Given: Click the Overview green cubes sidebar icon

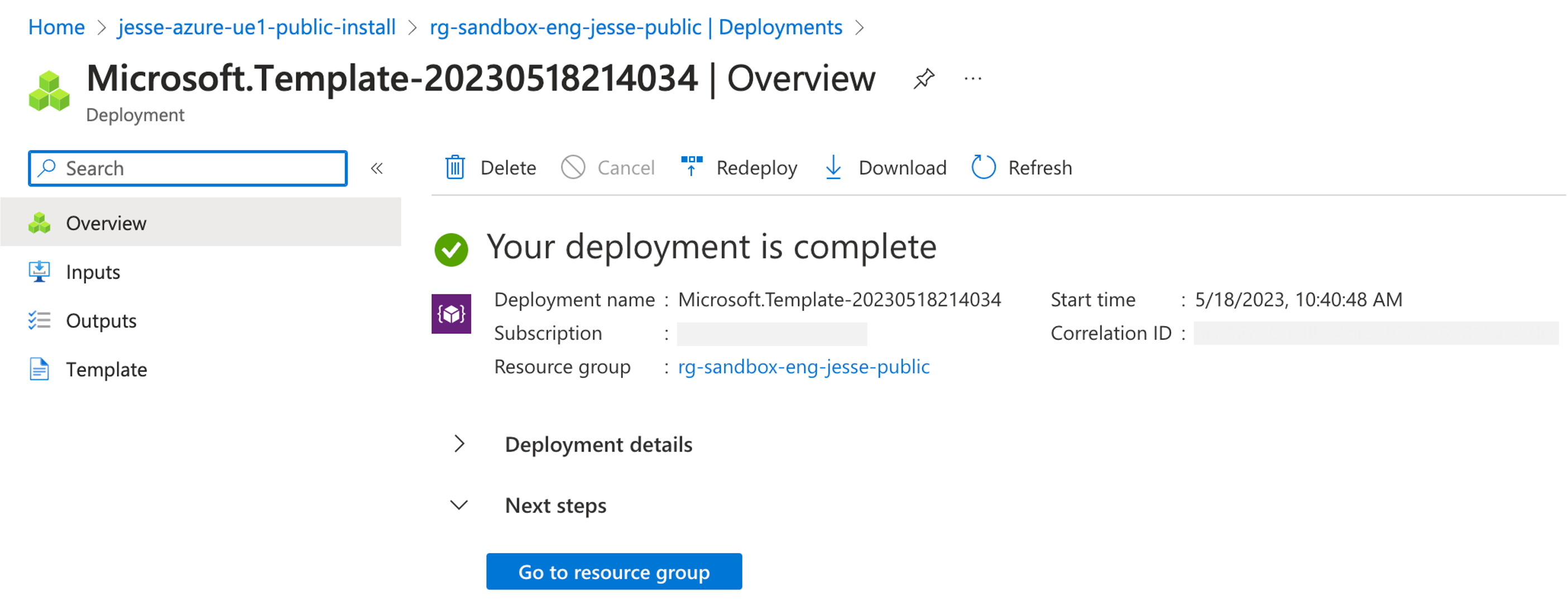Looking at the screenshot, I should pos(40,223).
